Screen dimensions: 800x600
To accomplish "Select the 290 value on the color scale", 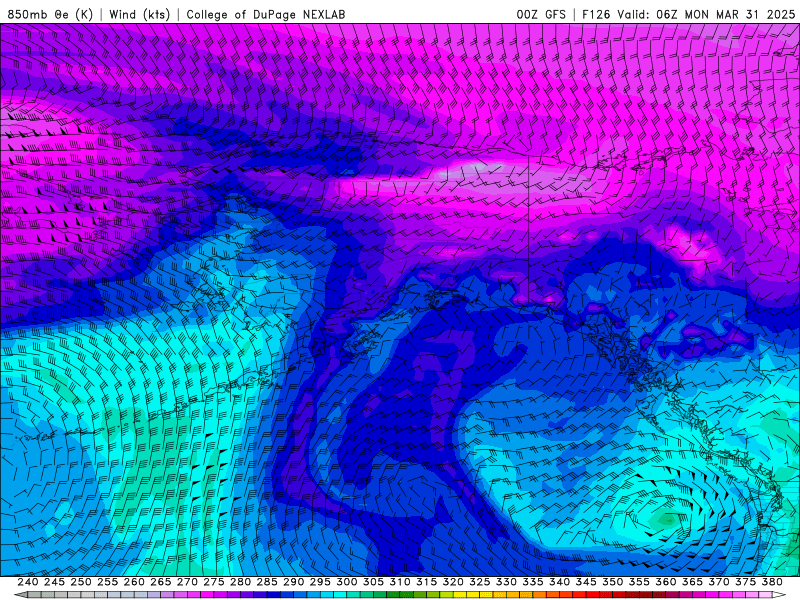I will pos(293,582).
